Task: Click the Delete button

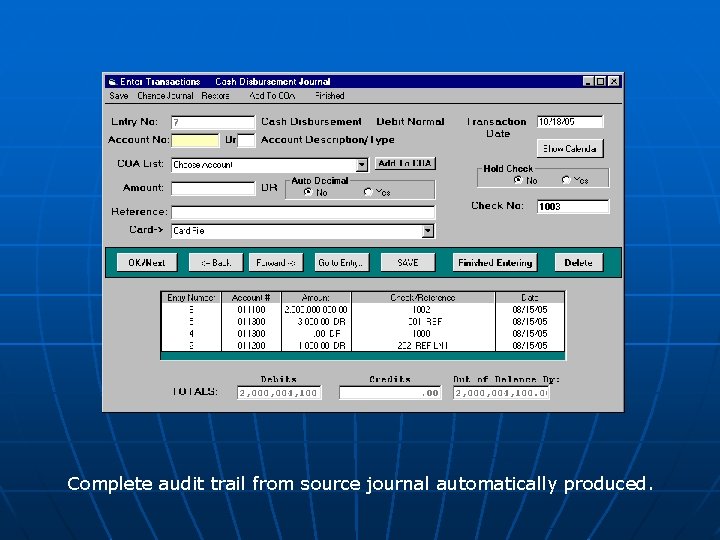Action: tap(579, 263)
